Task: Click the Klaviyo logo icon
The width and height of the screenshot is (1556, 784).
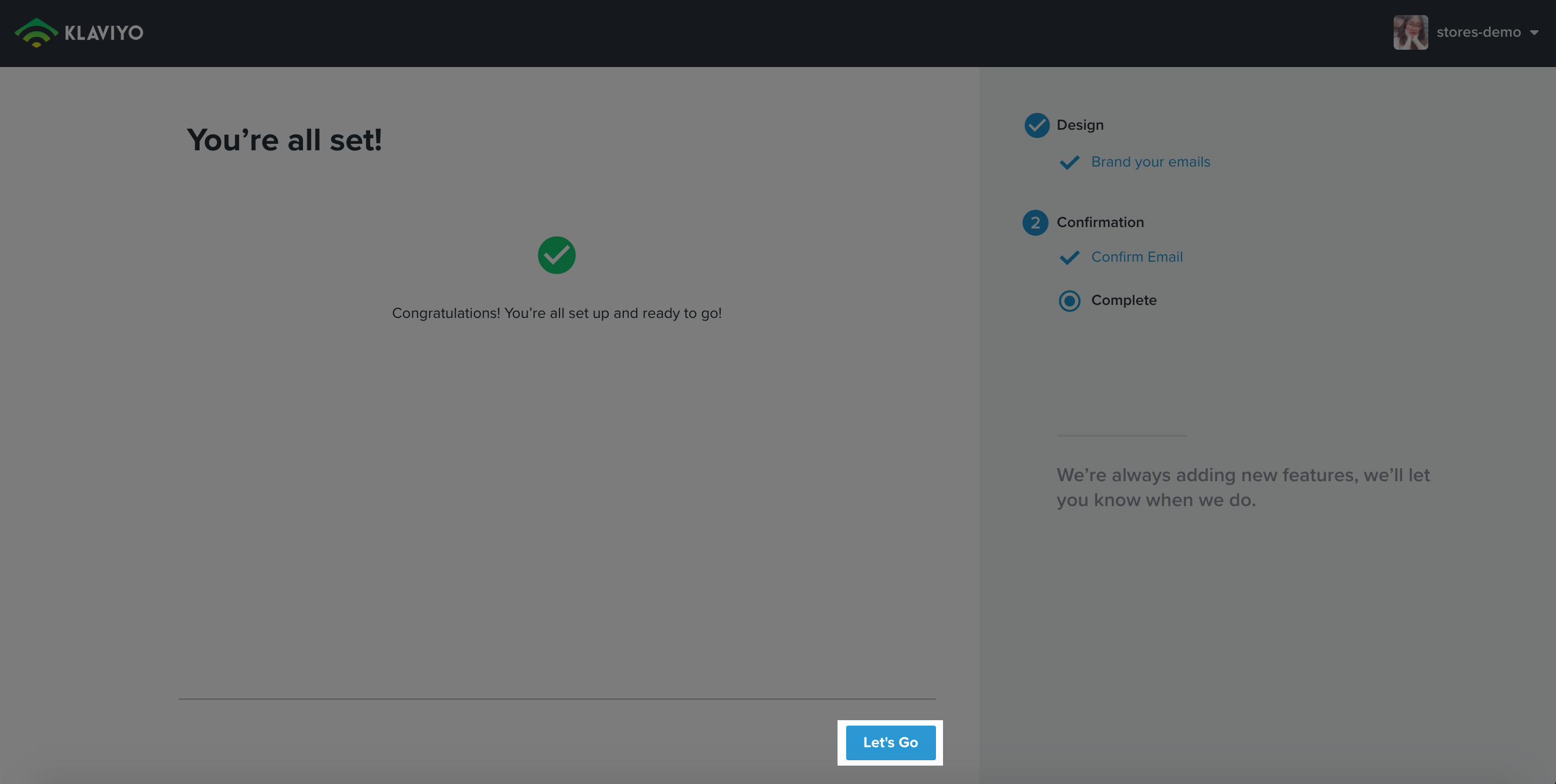Action: (36, 32)
